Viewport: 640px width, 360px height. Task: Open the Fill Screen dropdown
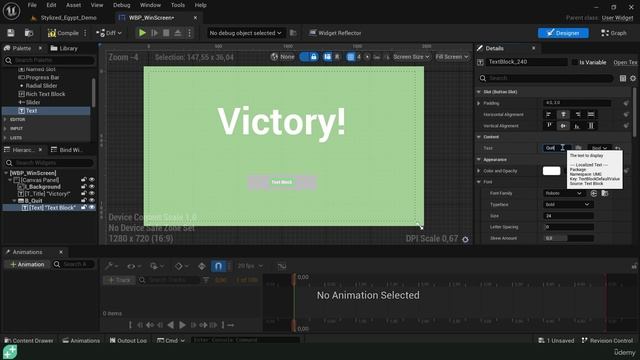[452, 57]
